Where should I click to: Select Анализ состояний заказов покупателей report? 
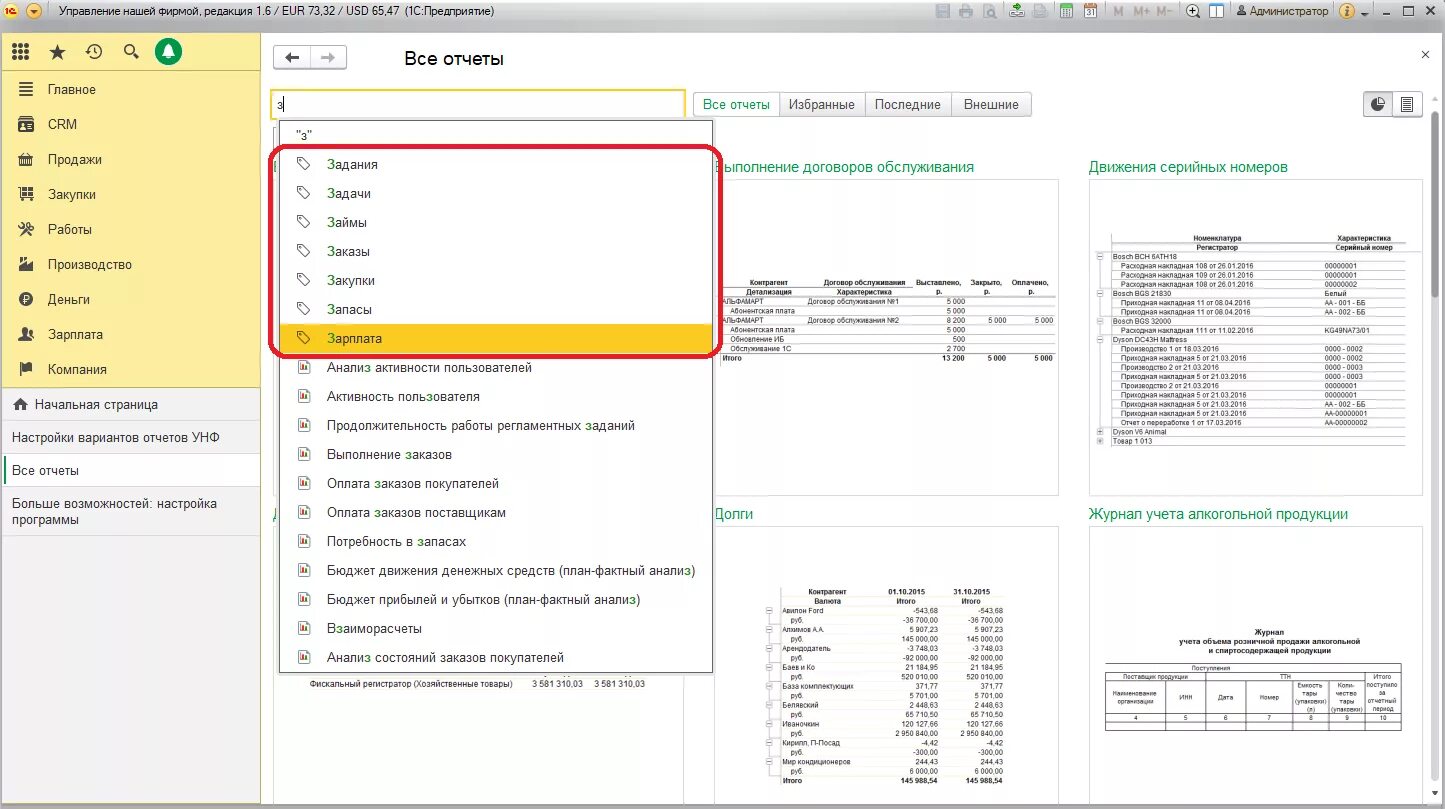(496, 657)
